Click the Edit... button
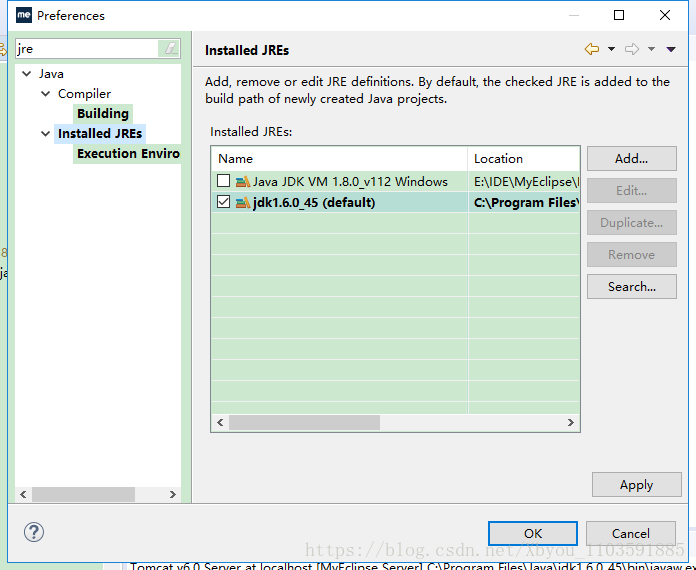 [632, 190]
